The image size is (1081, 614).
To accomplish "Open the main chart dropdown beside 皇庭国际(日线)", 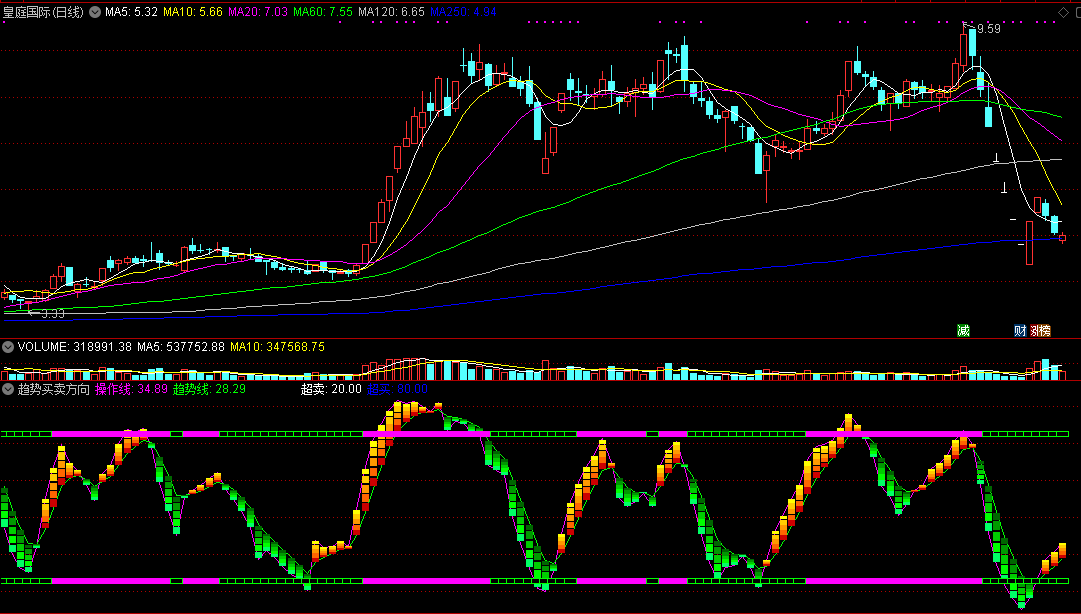I will (x=94, y=12).
